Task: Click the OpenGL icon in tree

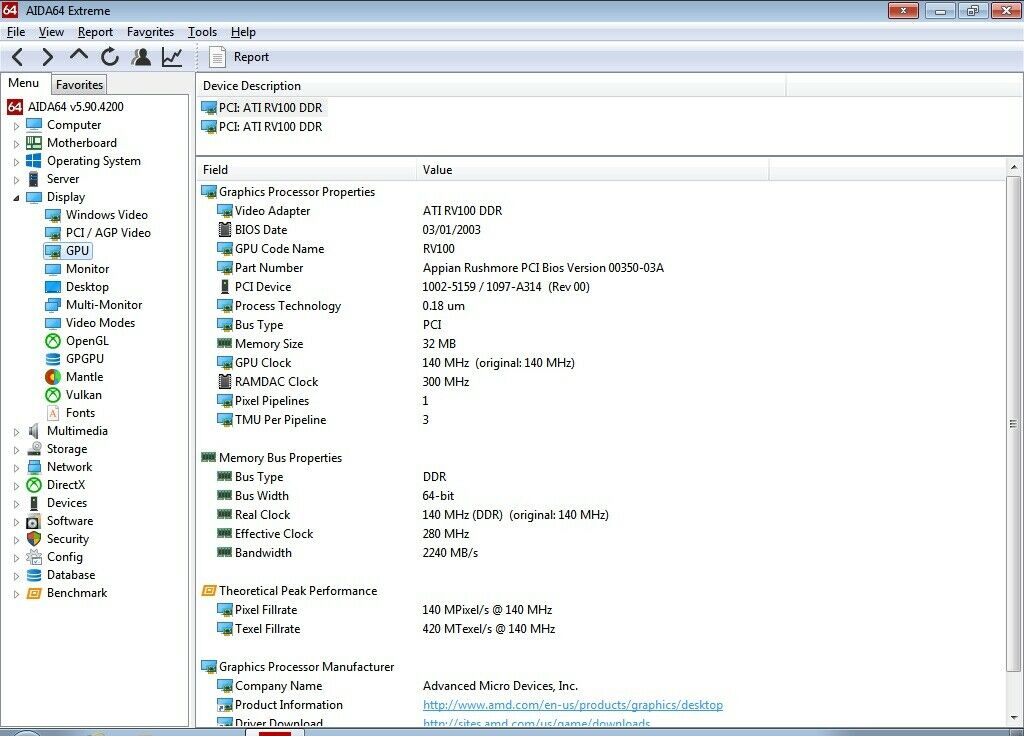Action: [x=53, y=341]
